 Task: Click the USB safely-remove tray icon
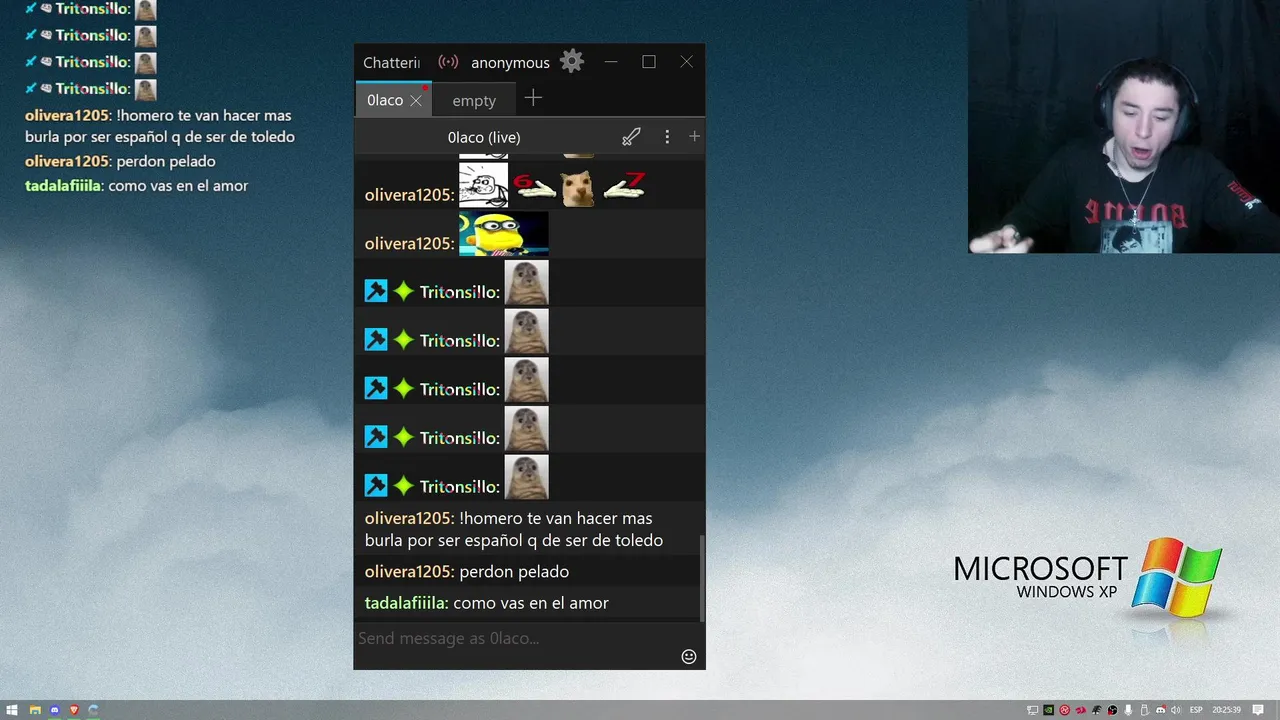1144,710
